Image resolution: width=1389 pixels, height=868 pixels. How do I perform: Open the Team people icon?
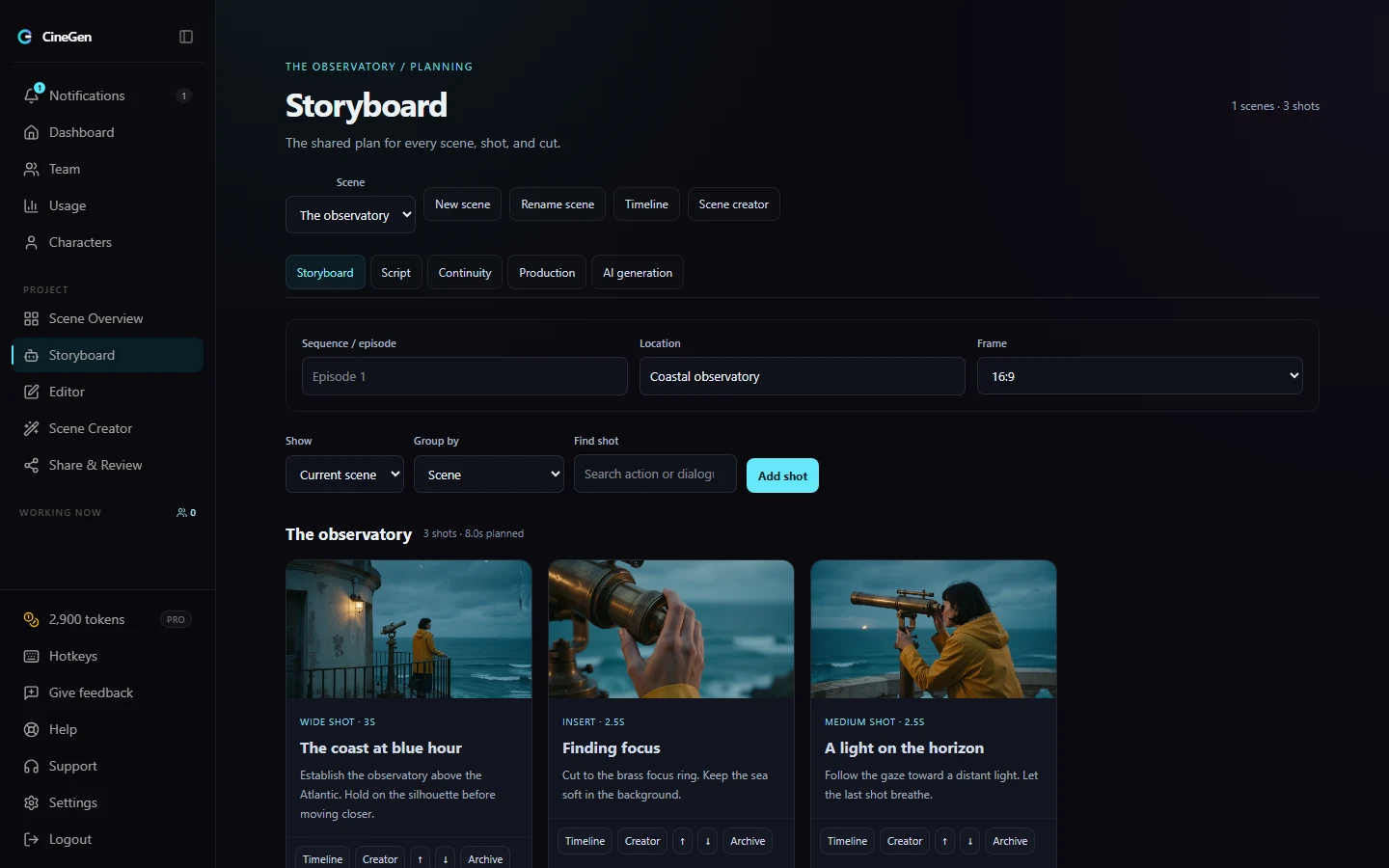(x=31, y=169)
